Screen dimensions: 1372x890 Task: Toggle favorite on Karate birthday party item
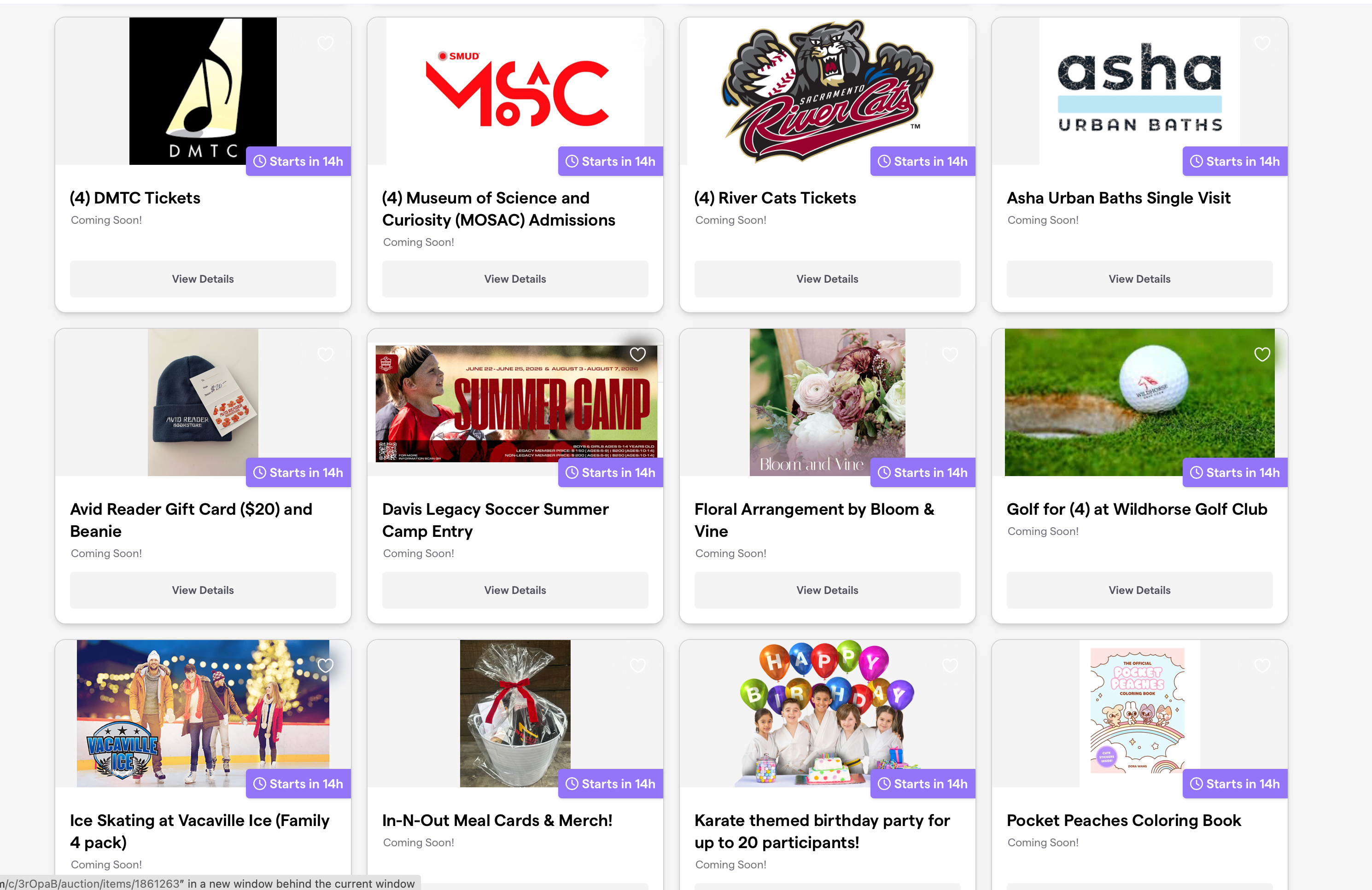click(x=950, y=665)
